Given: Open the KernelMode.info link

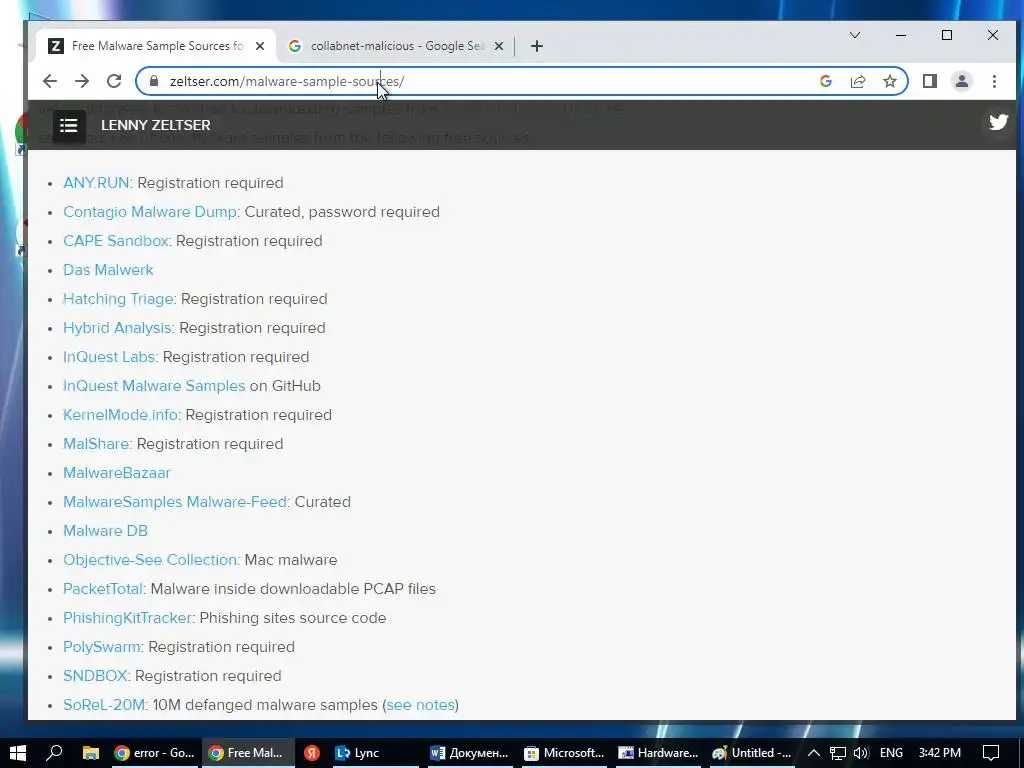Looking at the screenshot, I should (120, 415).
